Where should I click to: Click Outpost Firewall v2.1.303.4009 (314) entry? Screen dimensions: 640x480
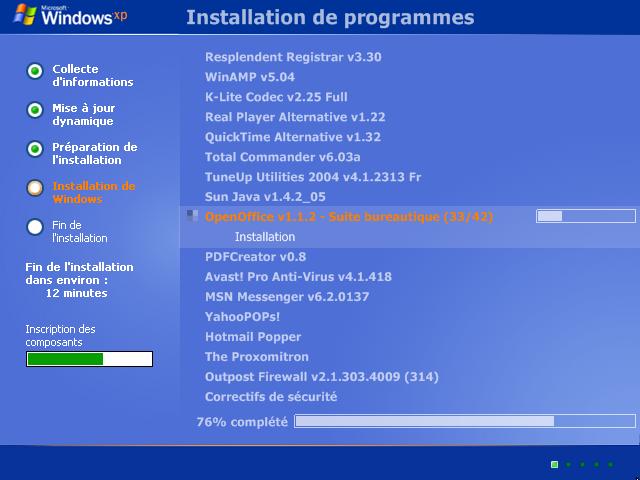322,377
